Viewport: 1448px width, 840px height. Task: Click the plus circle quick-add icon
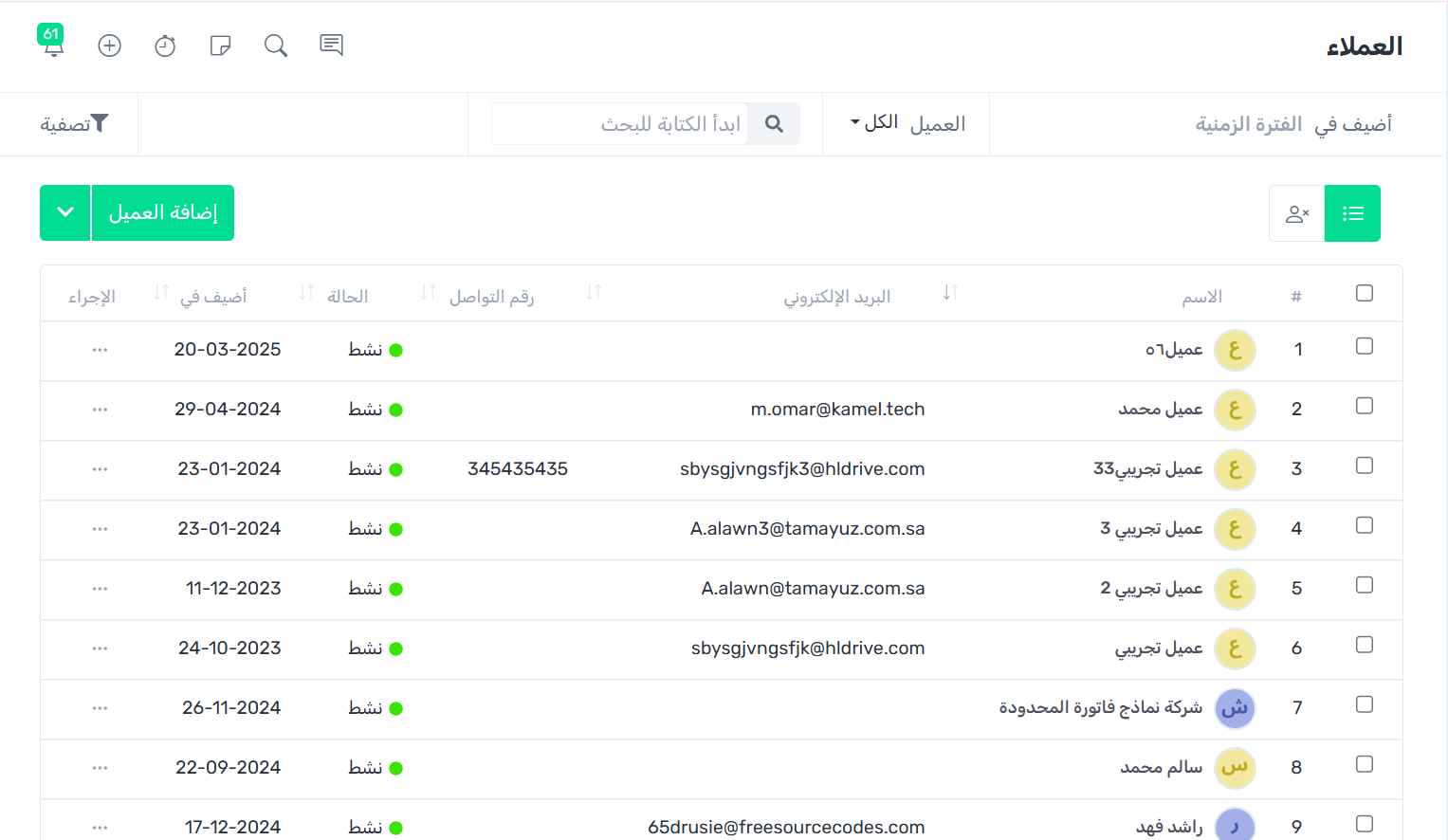click(110, 46)
